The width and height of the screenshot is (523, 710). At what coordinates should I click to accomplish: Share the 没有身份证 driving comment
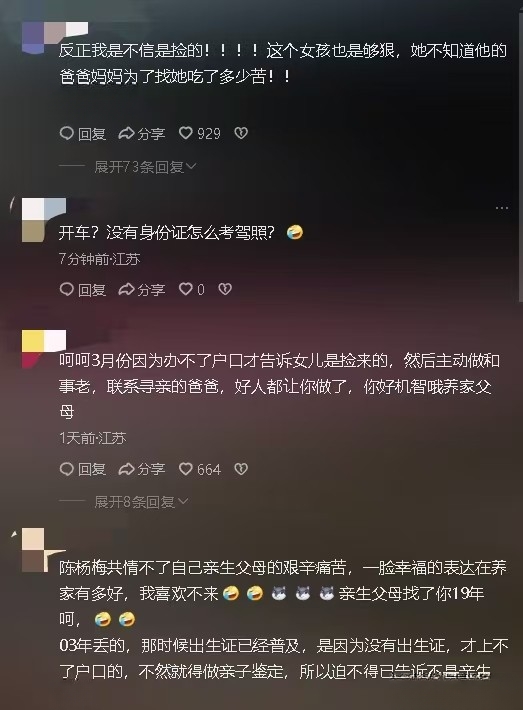(142, 289)
